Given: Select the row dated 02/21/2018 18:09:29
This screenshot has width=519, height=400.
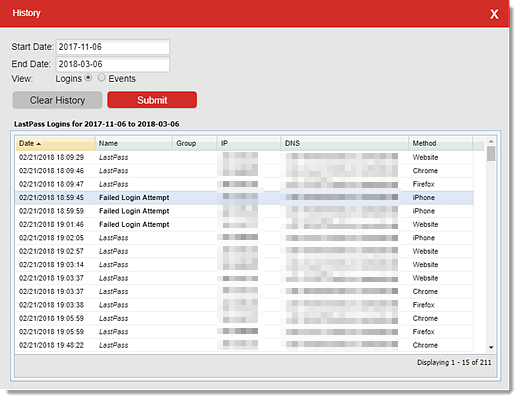Looking at the screenshot, I should click(x=244, y=157).
